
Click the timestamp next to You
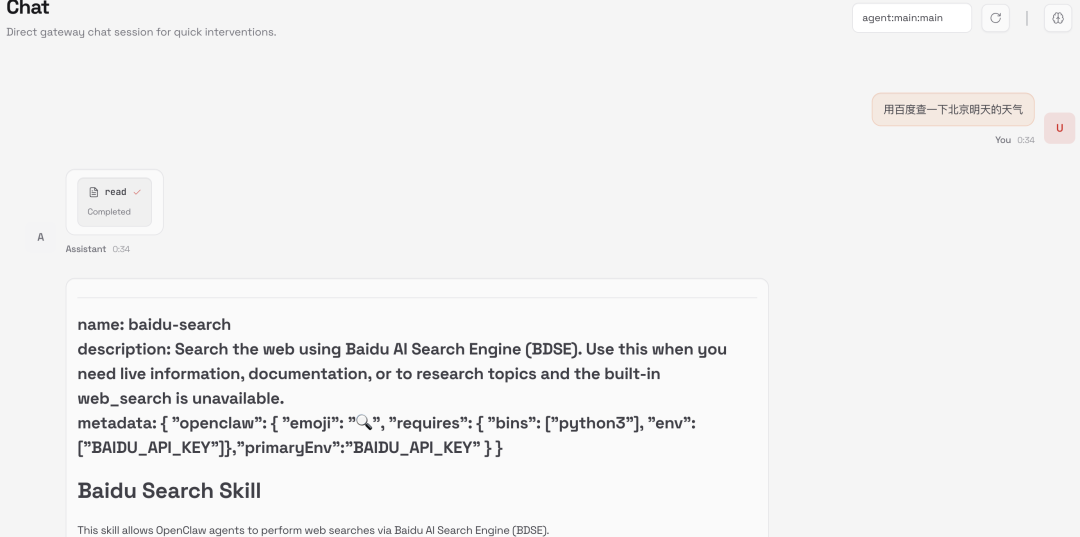click(x=1026, y=140)
